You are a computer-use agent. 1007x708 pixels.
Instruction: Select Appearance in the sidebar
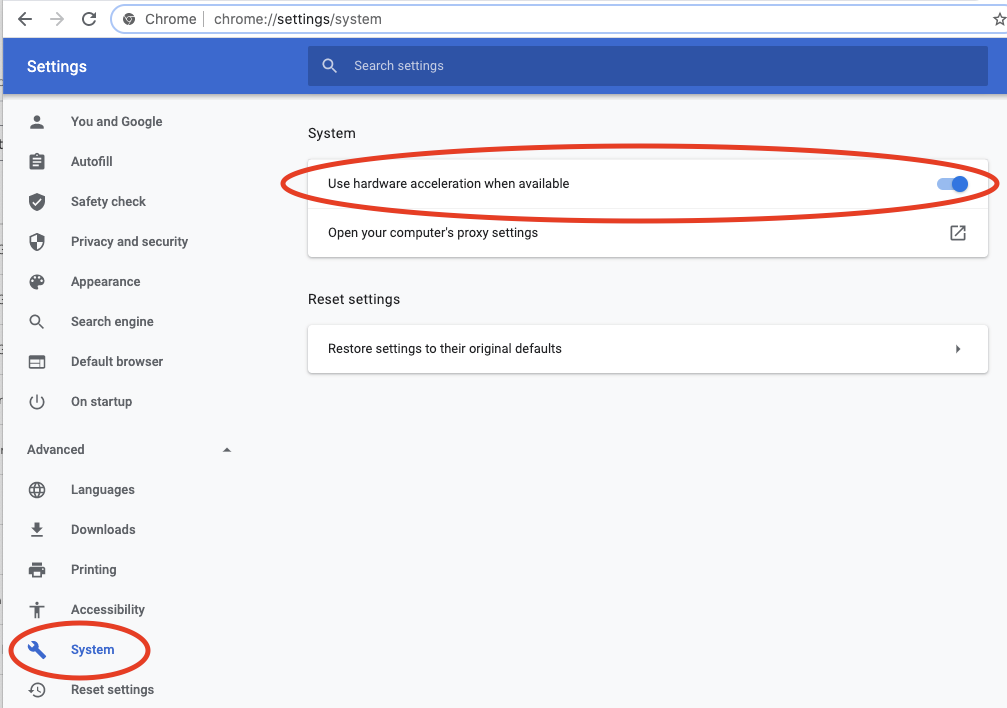click(105, 281)
